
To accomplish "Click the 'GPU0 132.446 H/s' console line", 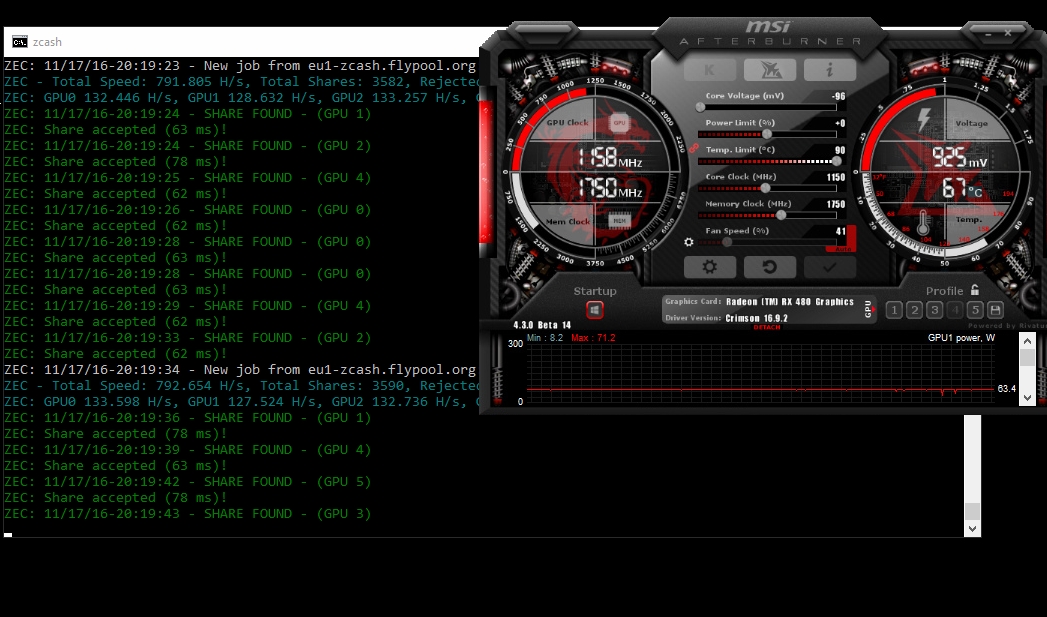I will click(x=242, y=98).
